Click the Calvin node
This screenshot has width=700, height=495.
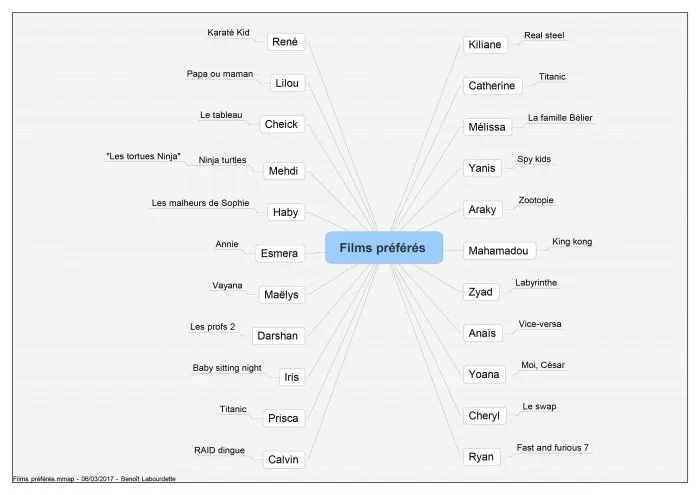point(283,459)
